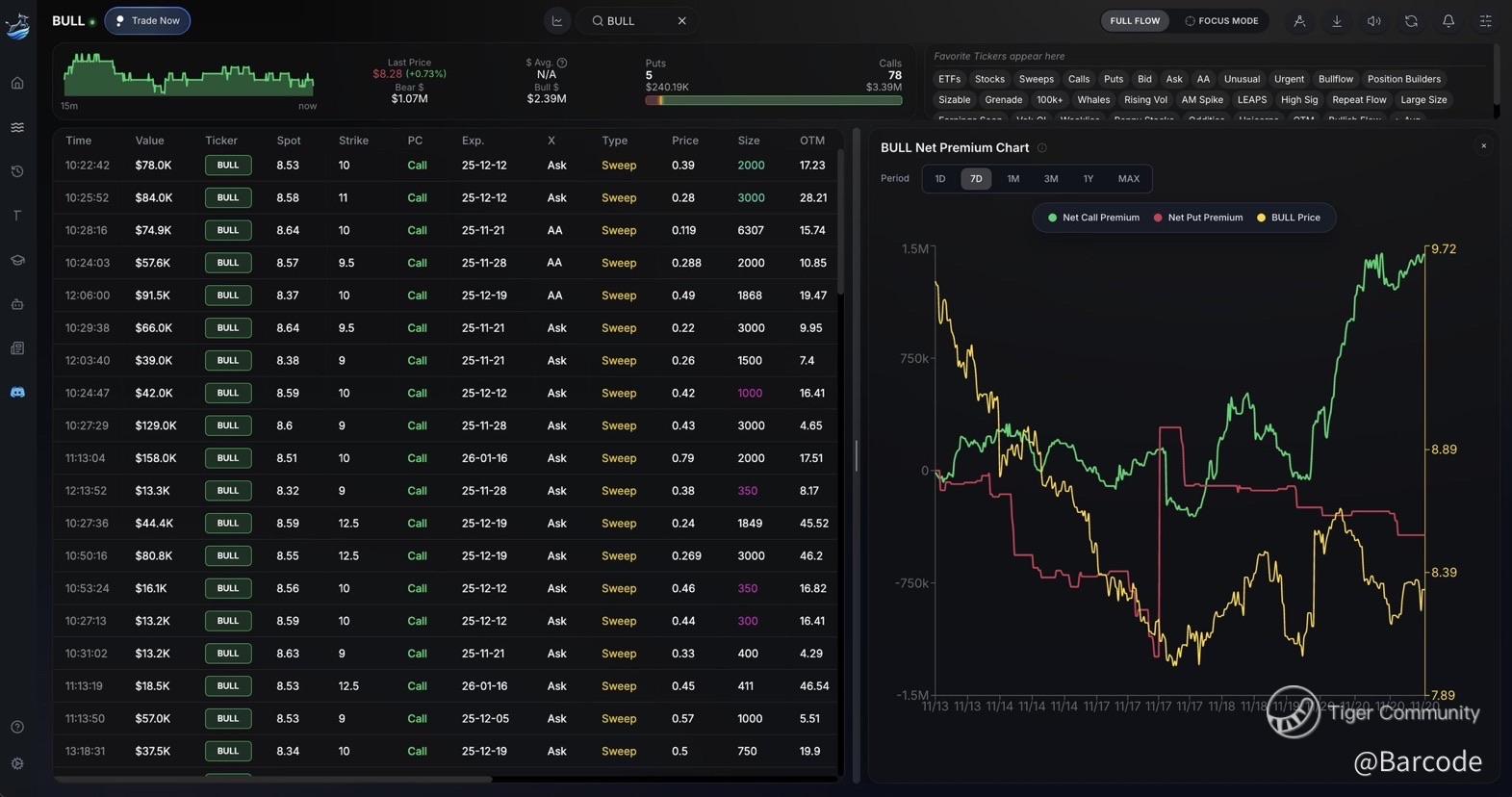Select the 3M period

(1051, 179)
